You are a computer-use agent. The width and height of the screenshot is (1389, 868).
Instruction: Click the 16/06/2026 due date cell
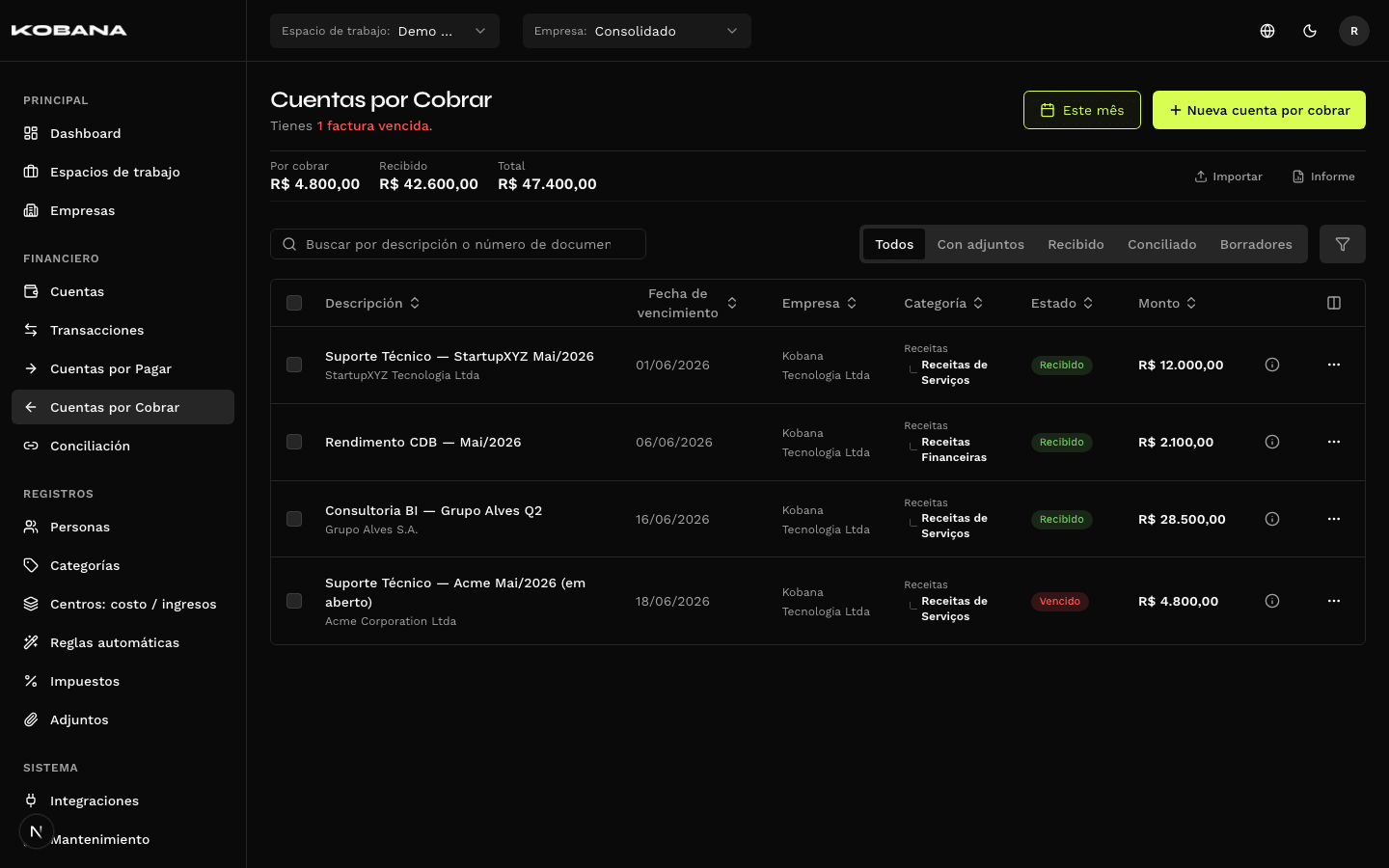tap(672, 519)
